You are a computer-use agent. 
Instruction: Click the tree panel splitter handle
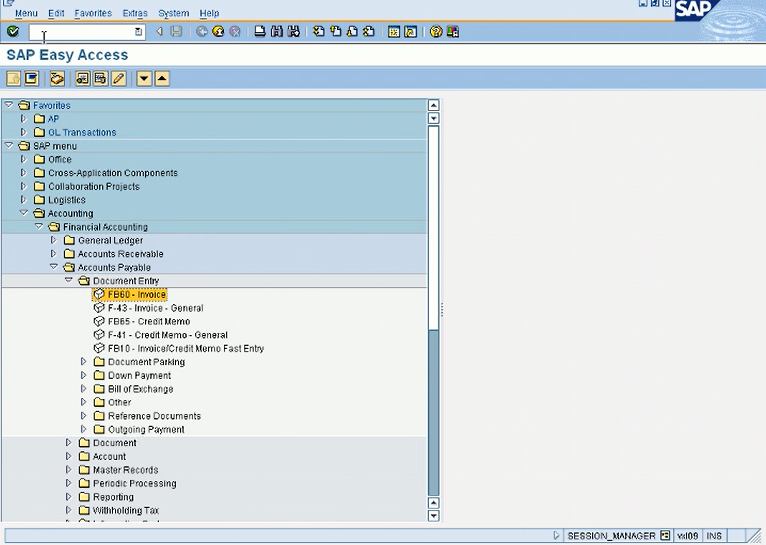point(442,310)
